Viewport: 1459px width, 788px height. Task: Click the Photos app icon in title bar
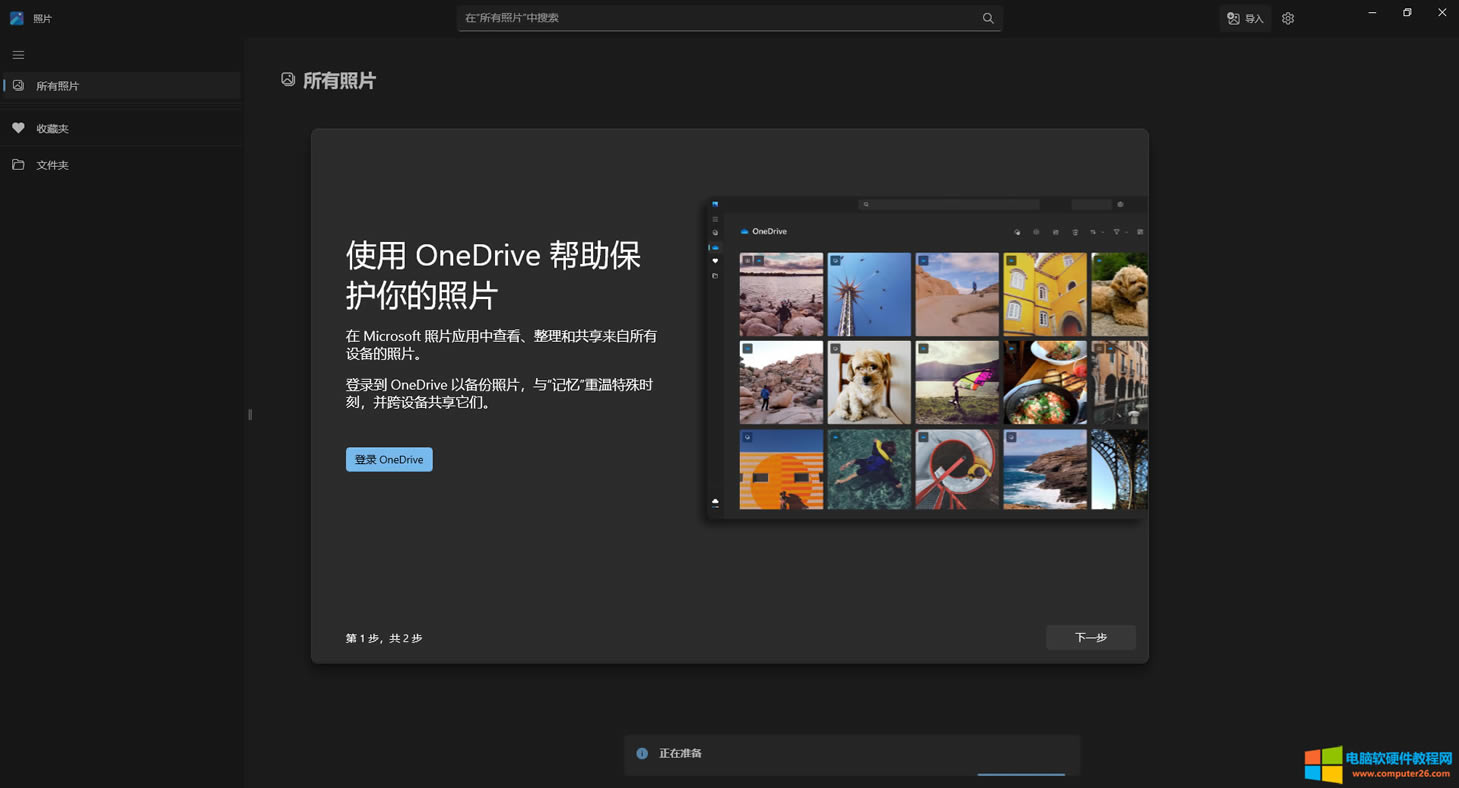pyautogui.click(x=16, y=18)
